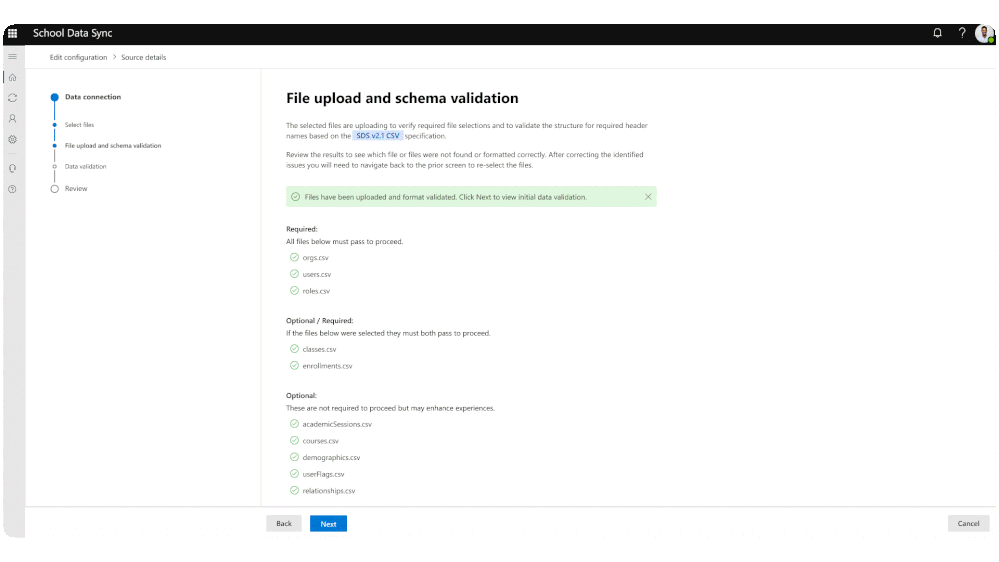Screen dimensions: 999x562
Task: Click the checkmark next to academicSessions.csv
Action: [294, 424]
